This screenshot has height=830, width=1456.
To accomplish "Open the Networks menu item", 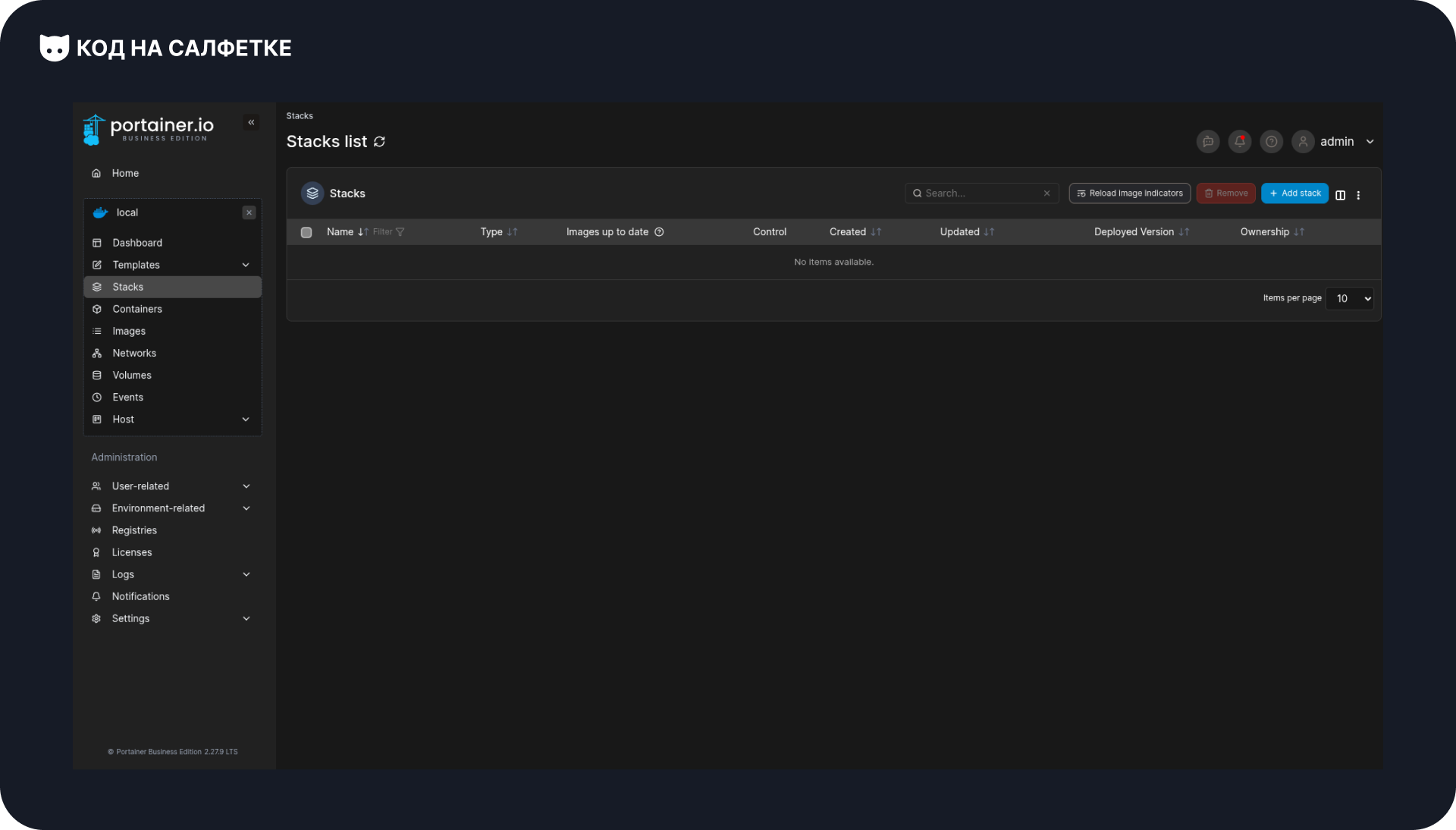I will (172, 353).
